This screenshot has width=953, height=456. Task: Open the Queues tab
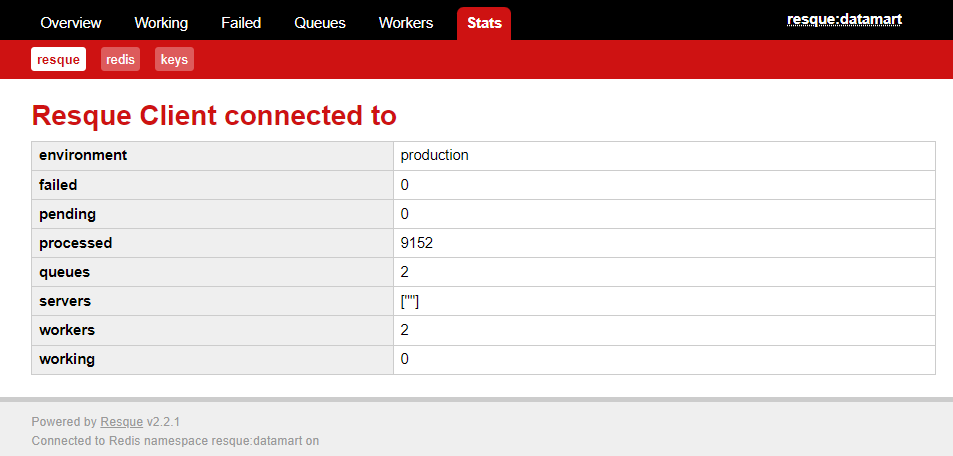point(320,23)
